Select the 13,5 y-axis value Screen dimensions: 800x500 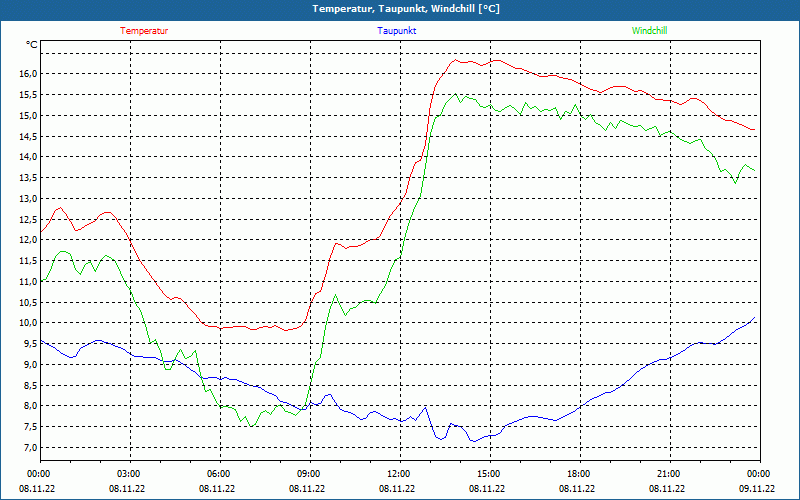click(x=28, y=178)
